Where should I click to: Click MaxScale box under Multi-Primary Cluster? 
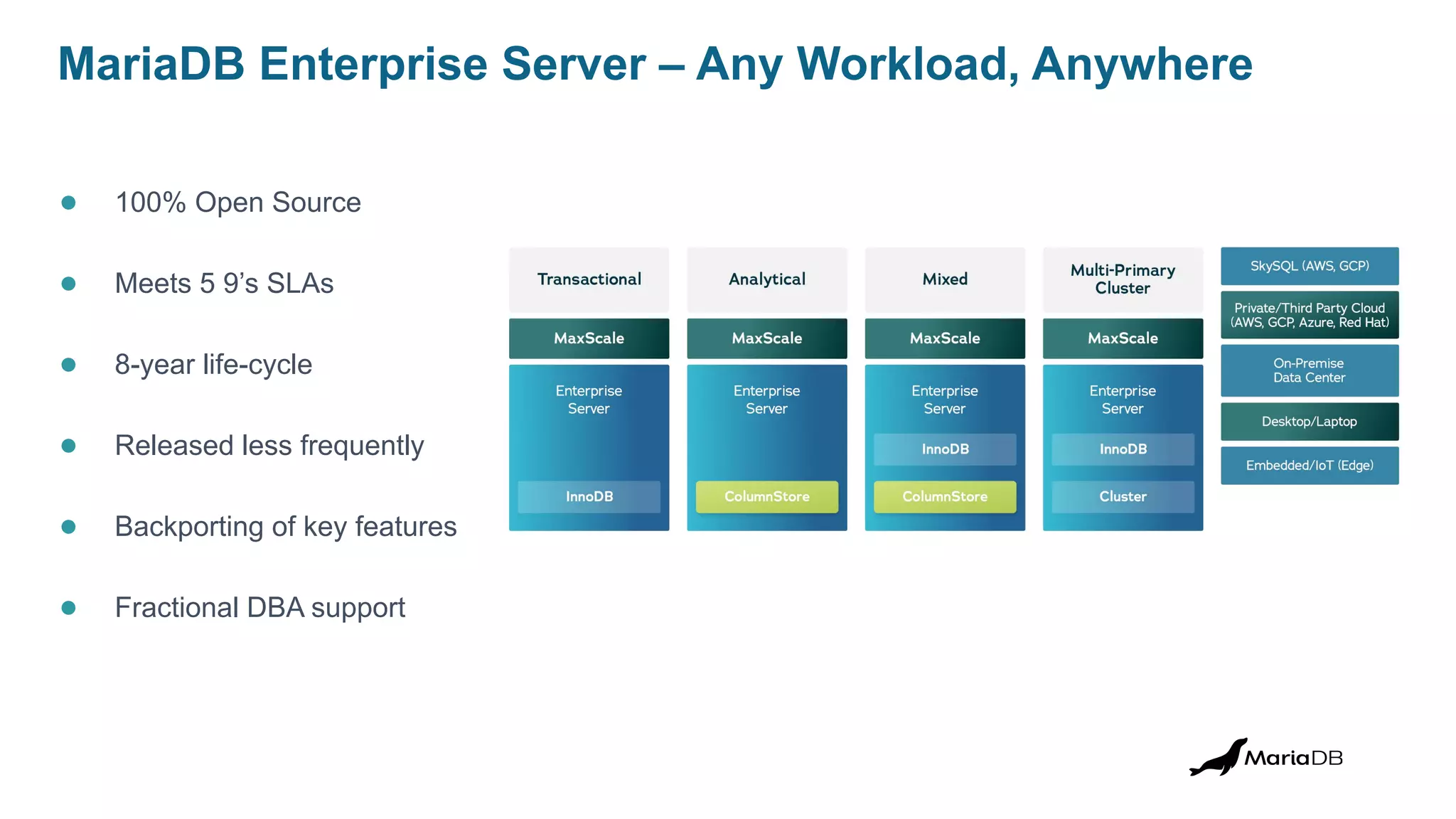(1123, 338)
